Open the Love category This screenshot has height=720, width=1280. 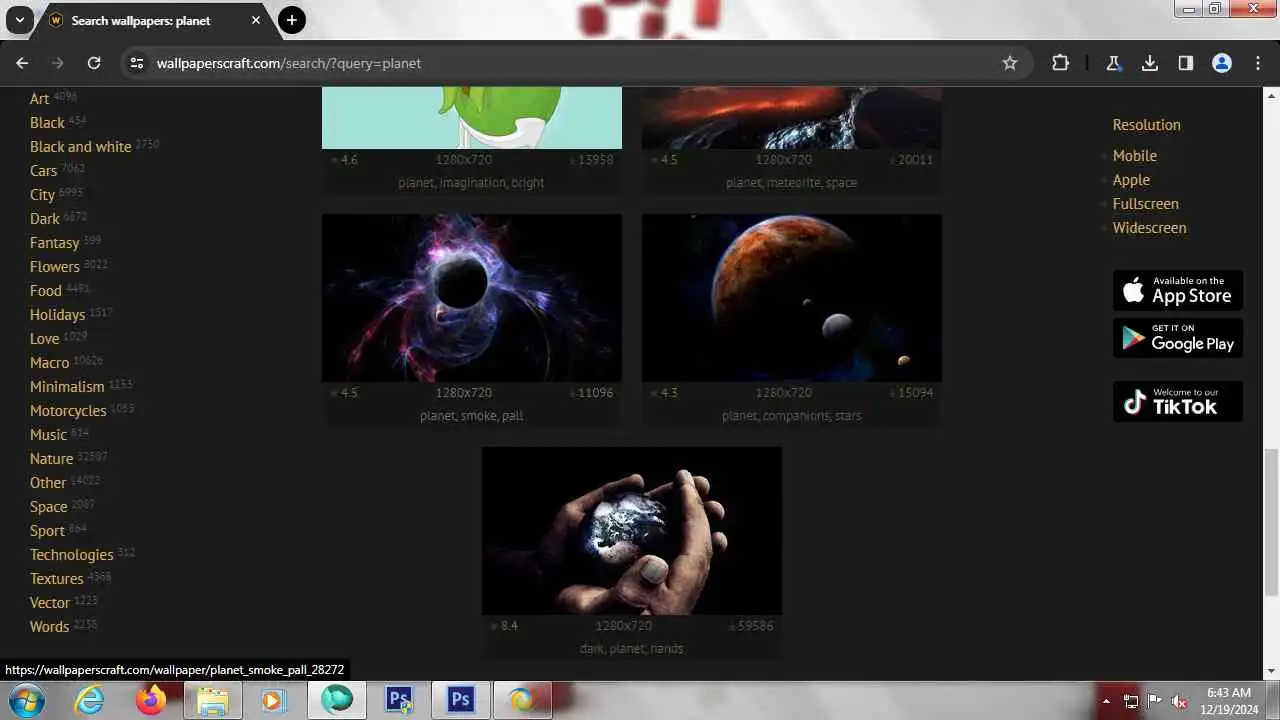pos(44,338)
